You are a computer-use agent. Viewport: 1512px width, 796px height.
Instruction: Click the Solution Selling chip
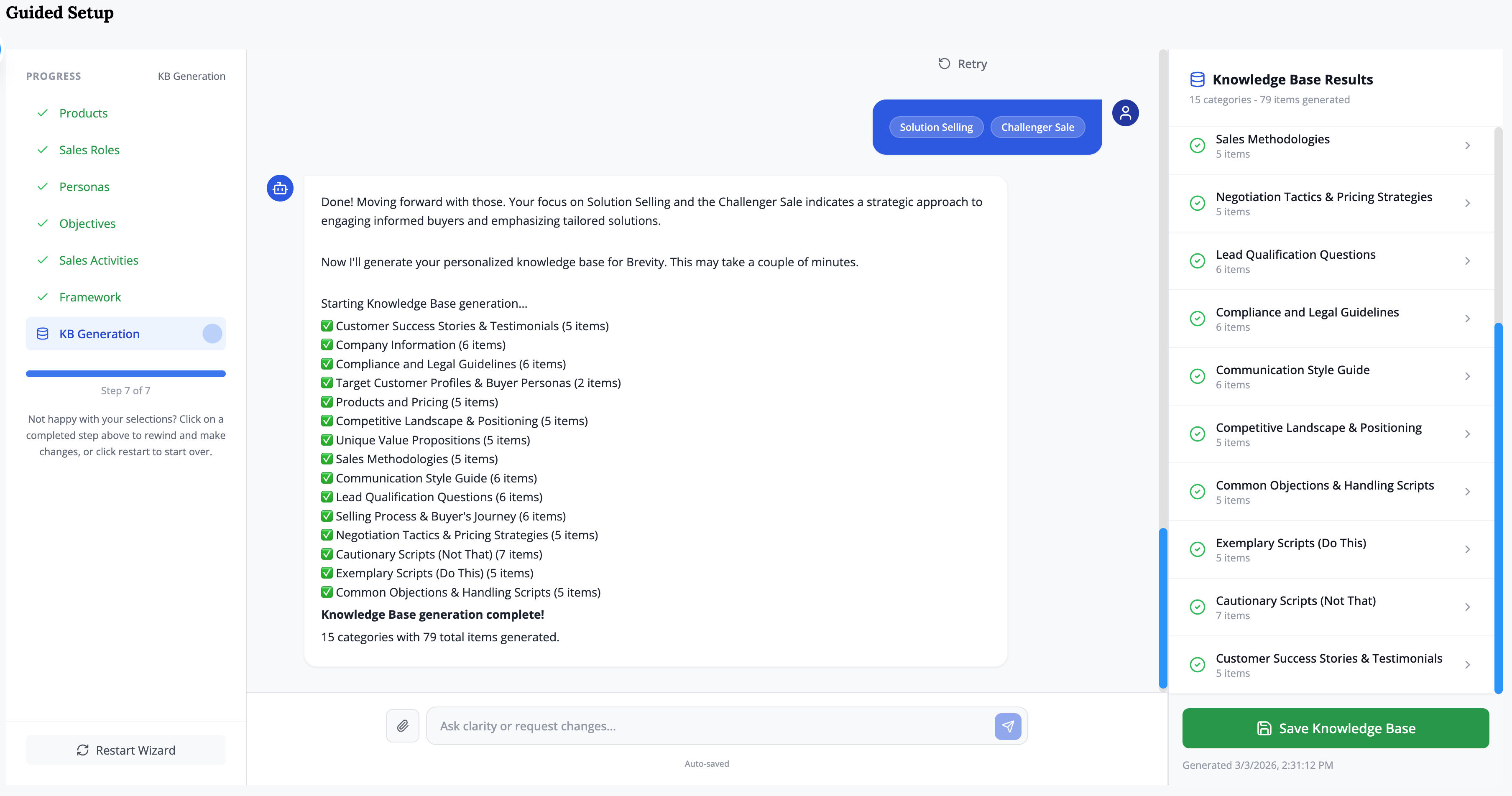click(936, 128)
